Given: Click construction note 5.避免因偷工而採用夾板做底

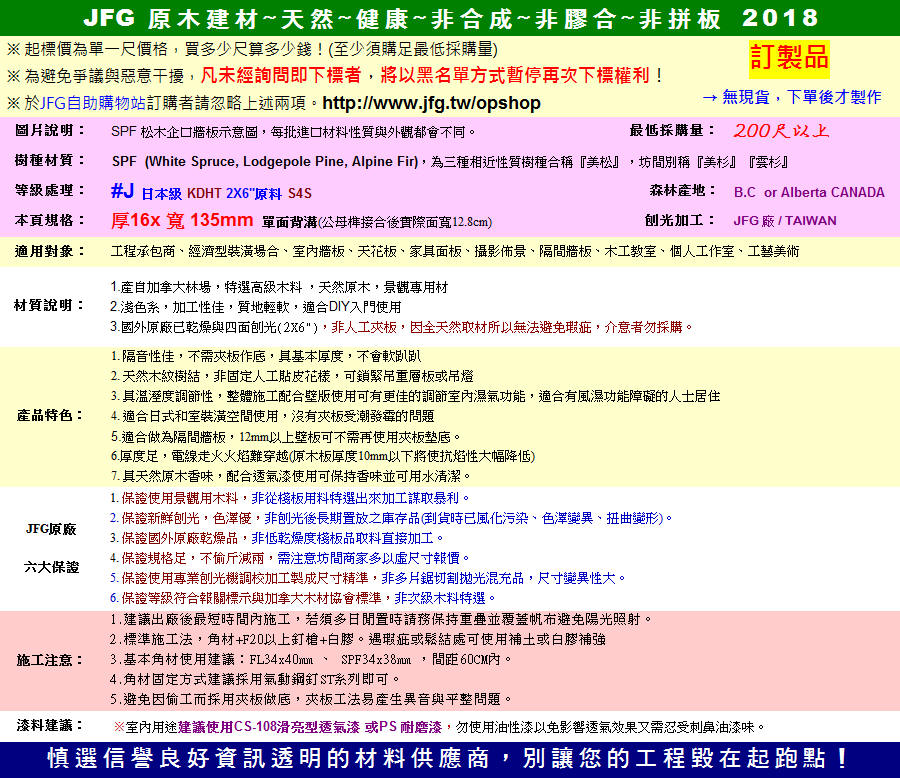Looking at the screenshot, I should [311, 699].
